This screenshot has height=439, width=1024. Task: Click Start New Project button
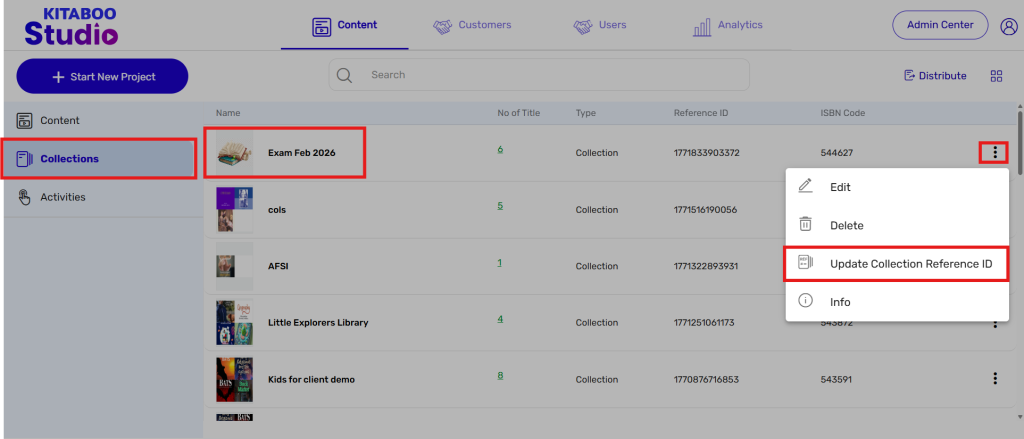(x=102, y=77)
